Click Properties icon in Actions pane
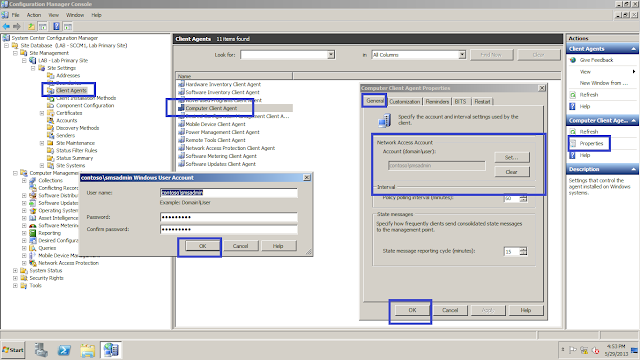 point(573,143)
